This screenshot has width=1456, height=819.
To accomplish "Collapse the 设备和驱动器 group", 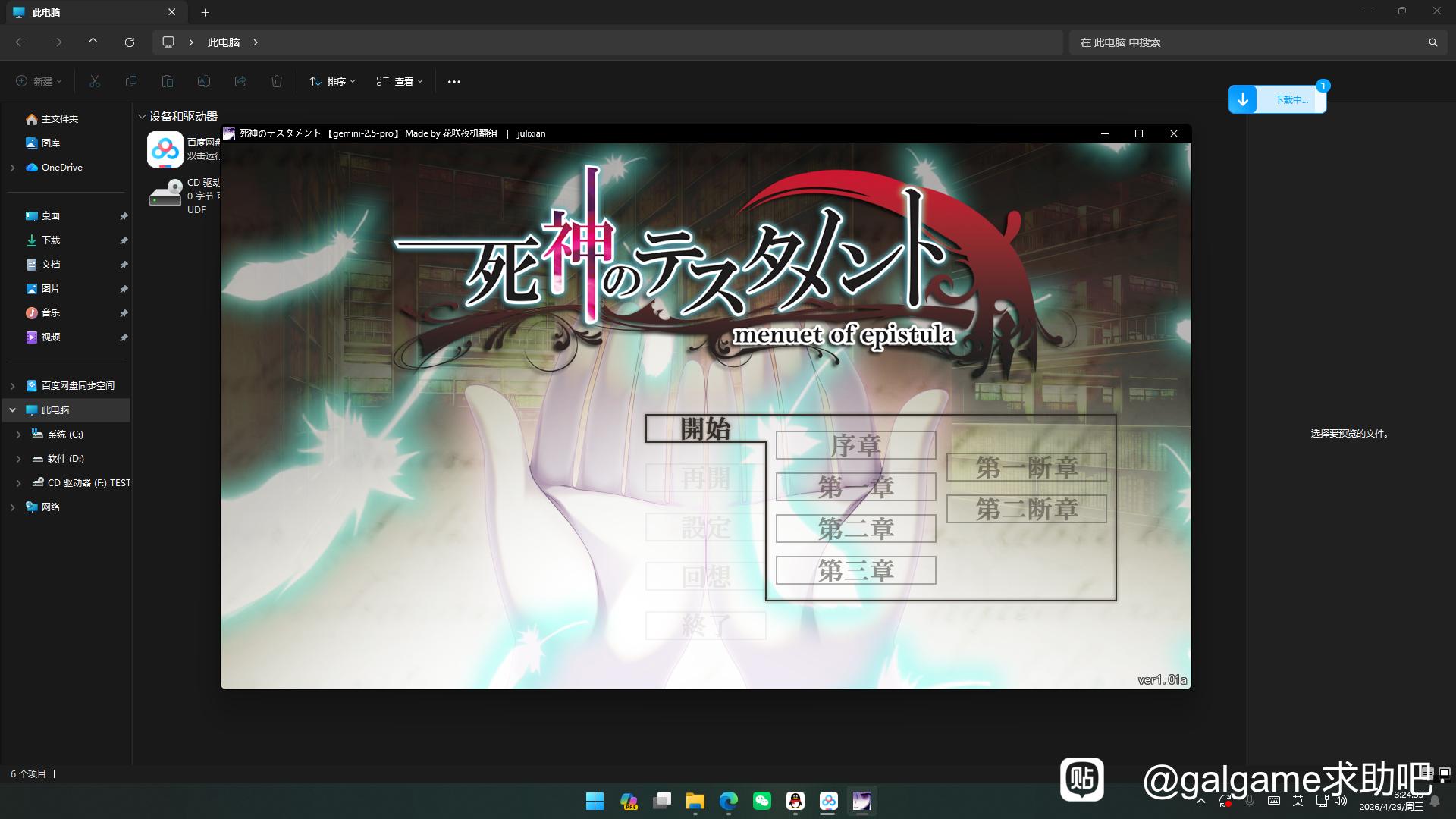I will [142, 117].
